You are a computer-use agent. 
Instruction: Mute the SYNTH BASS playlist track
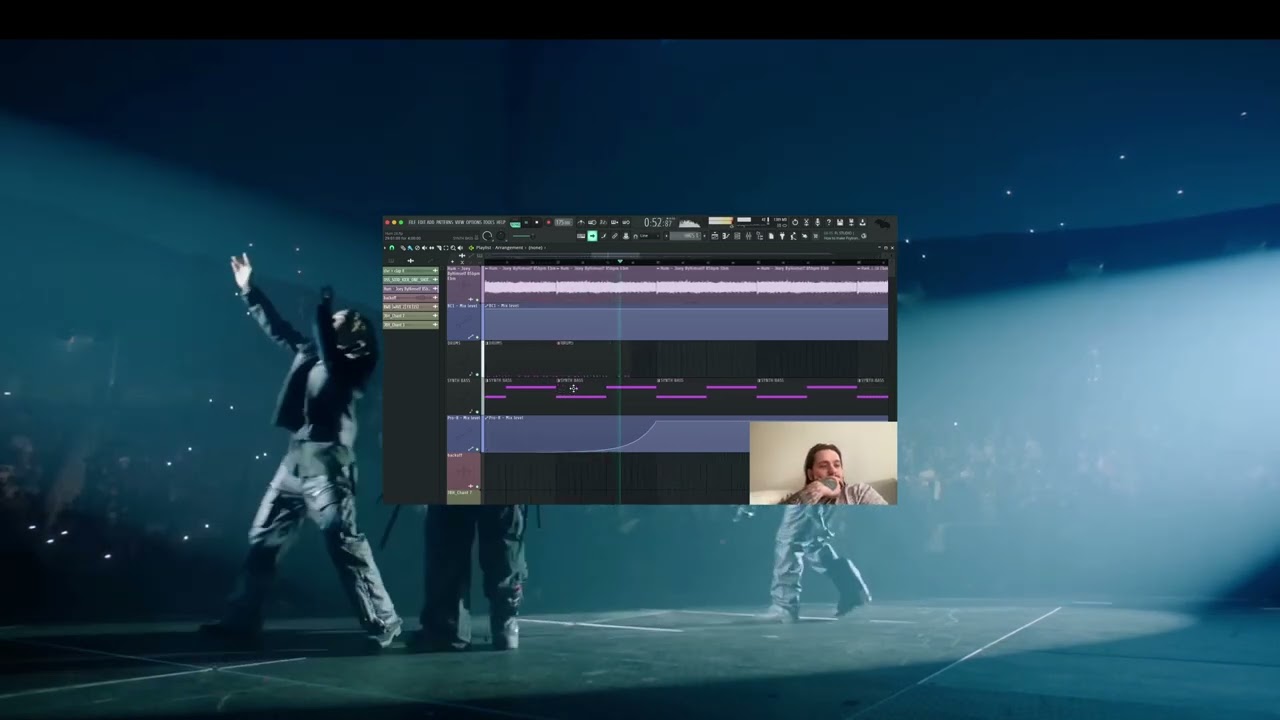(477, 412)
